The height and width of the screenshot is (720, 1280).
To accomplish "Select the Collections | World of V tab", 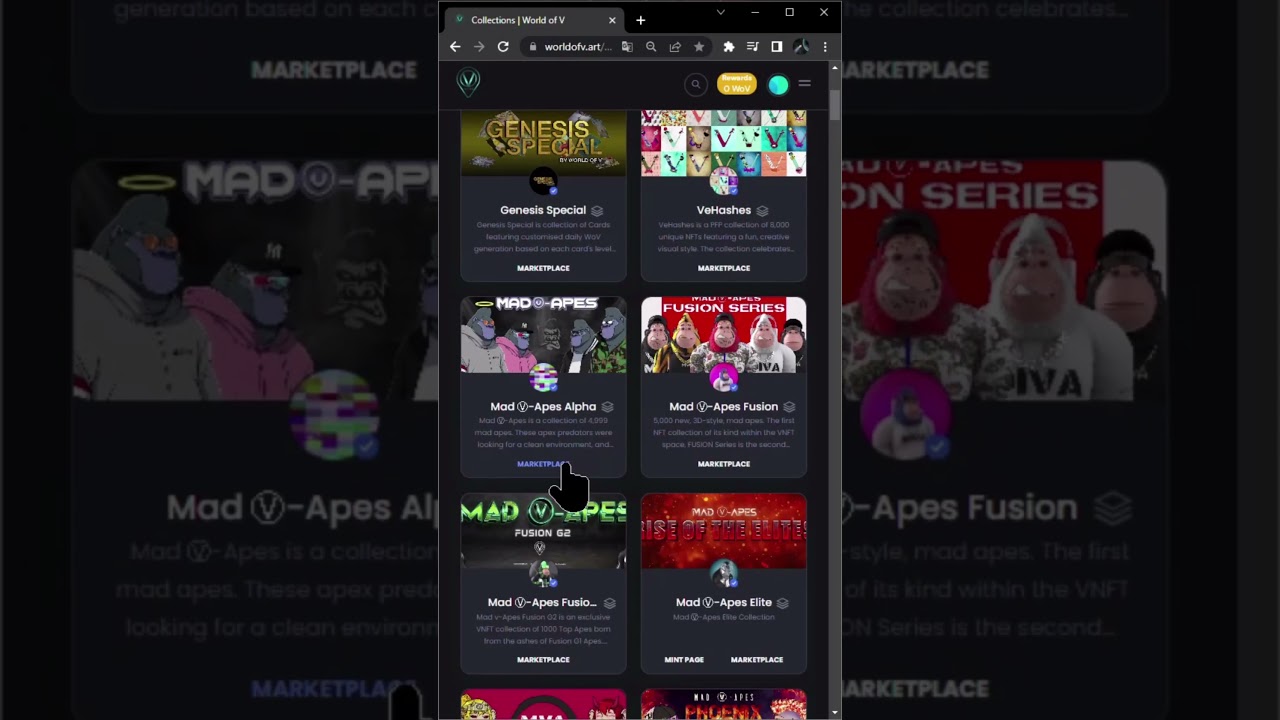I will [x=535, y=20].
